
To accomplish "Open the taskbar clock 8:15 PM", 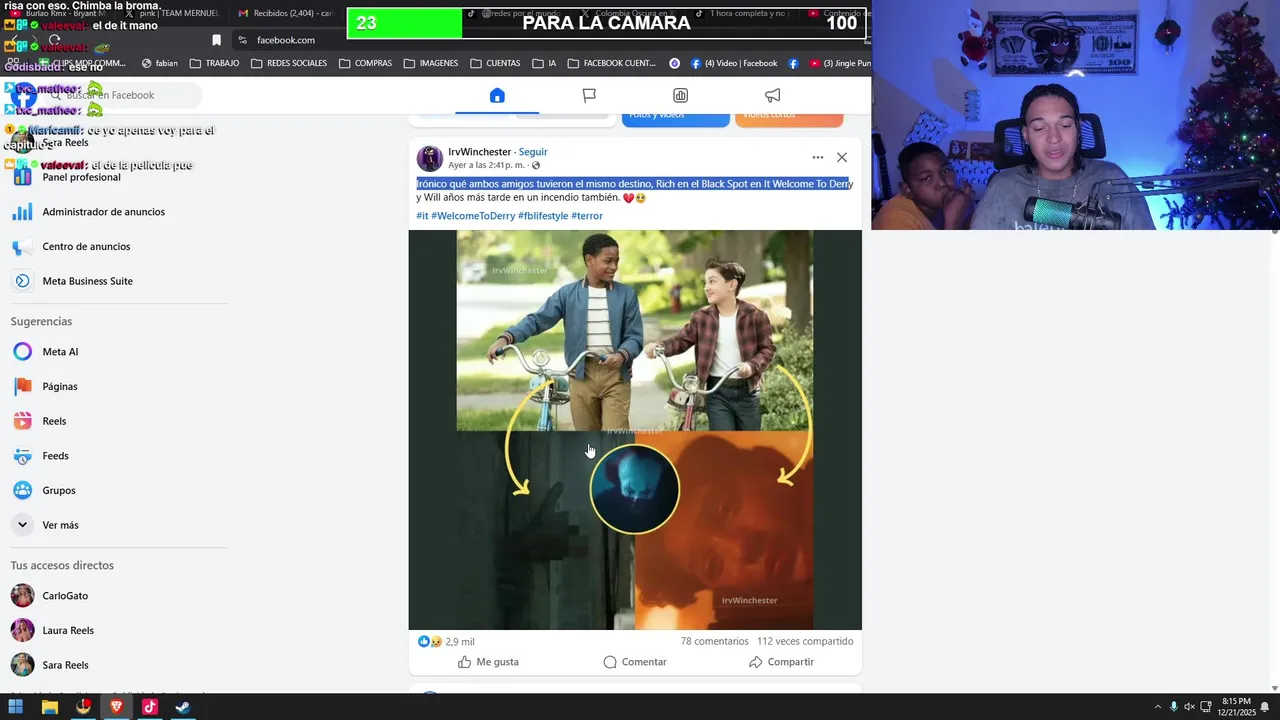I will [x=1236, y=707].
